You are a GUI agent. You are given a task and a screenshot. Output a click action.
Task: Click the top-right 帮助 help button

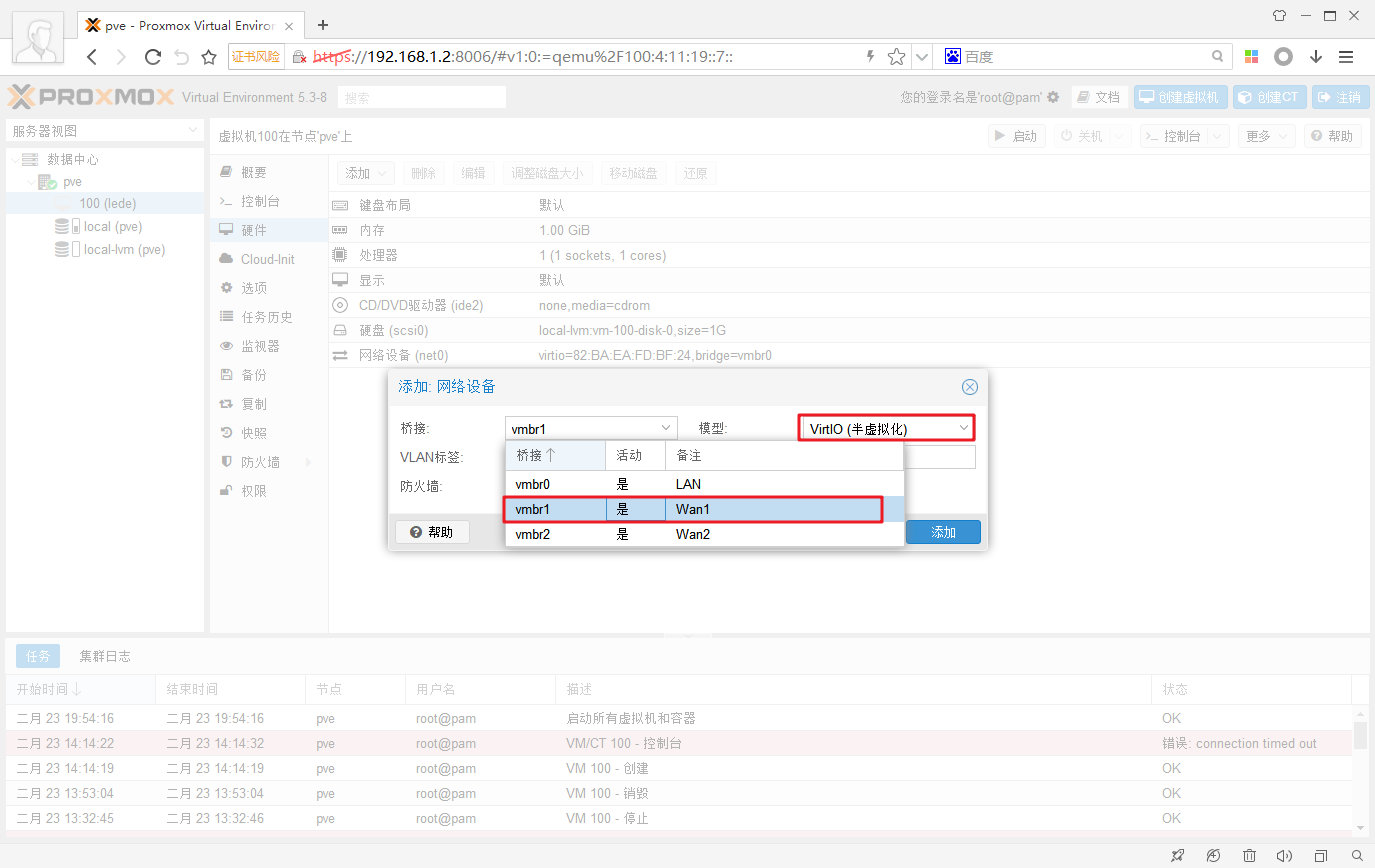click(1333, 136)
